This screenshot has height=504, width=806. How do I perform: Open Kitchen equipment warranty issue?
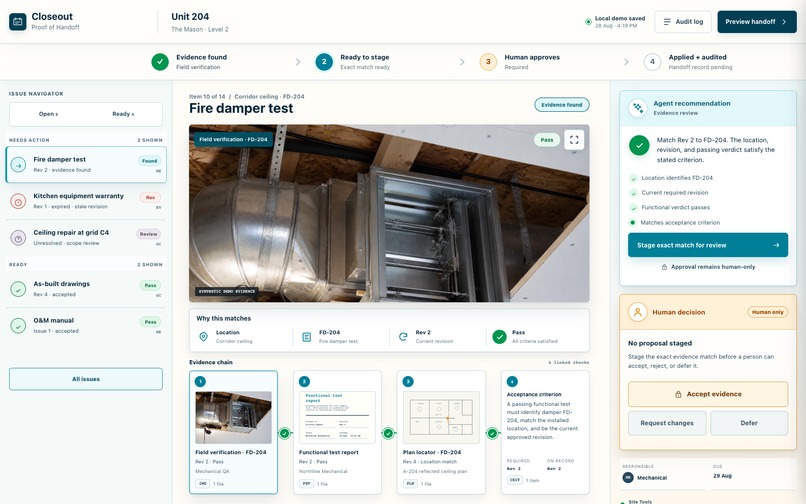(x=86, y=201)
